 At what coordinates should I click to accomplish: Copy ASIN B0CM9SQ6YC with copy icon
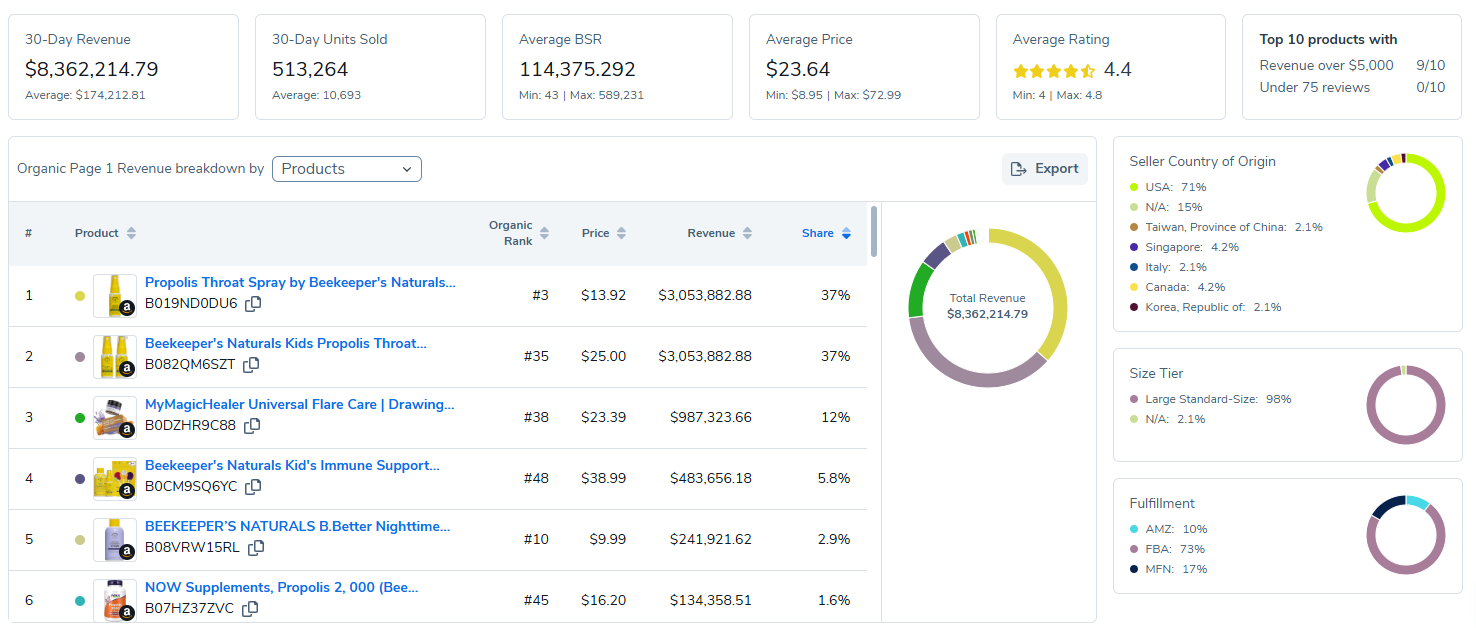(254, 486)
